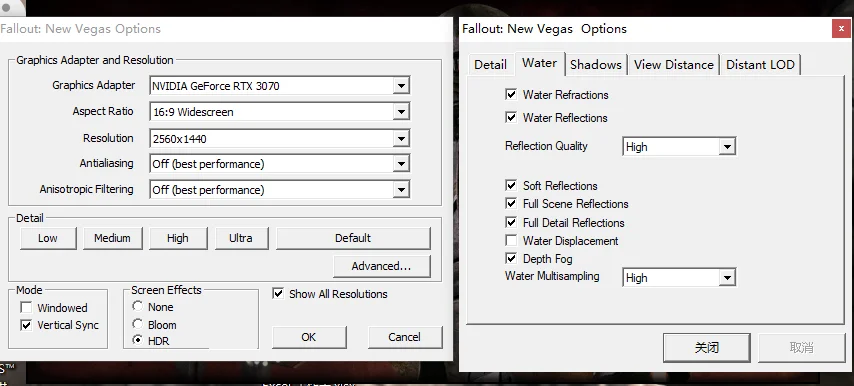Open Anisotropic Filtering options

click(x=279, y=189)
